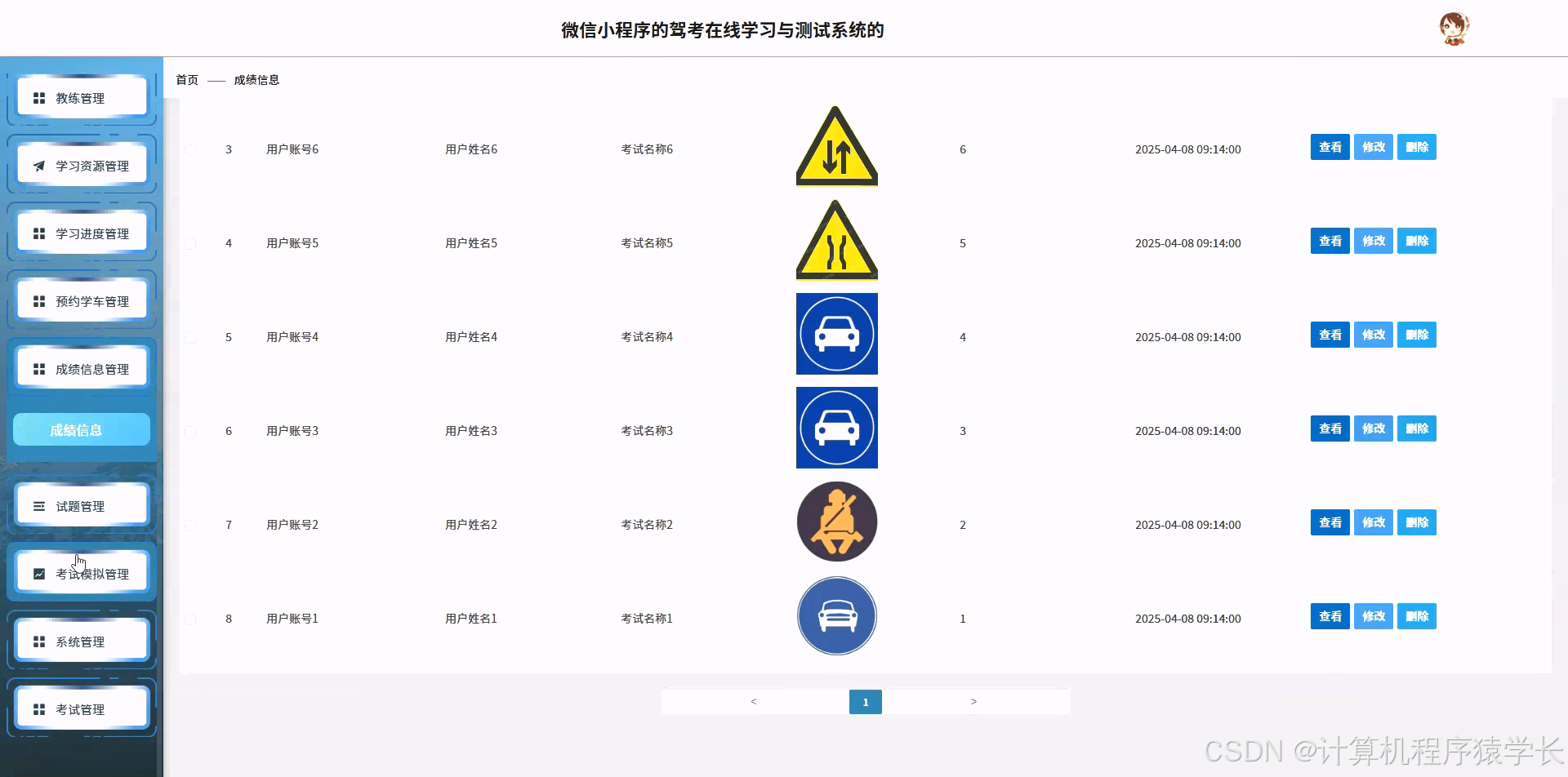
Task: Open 考试模拟管理 via its chart icon
Action: point(38,573)
